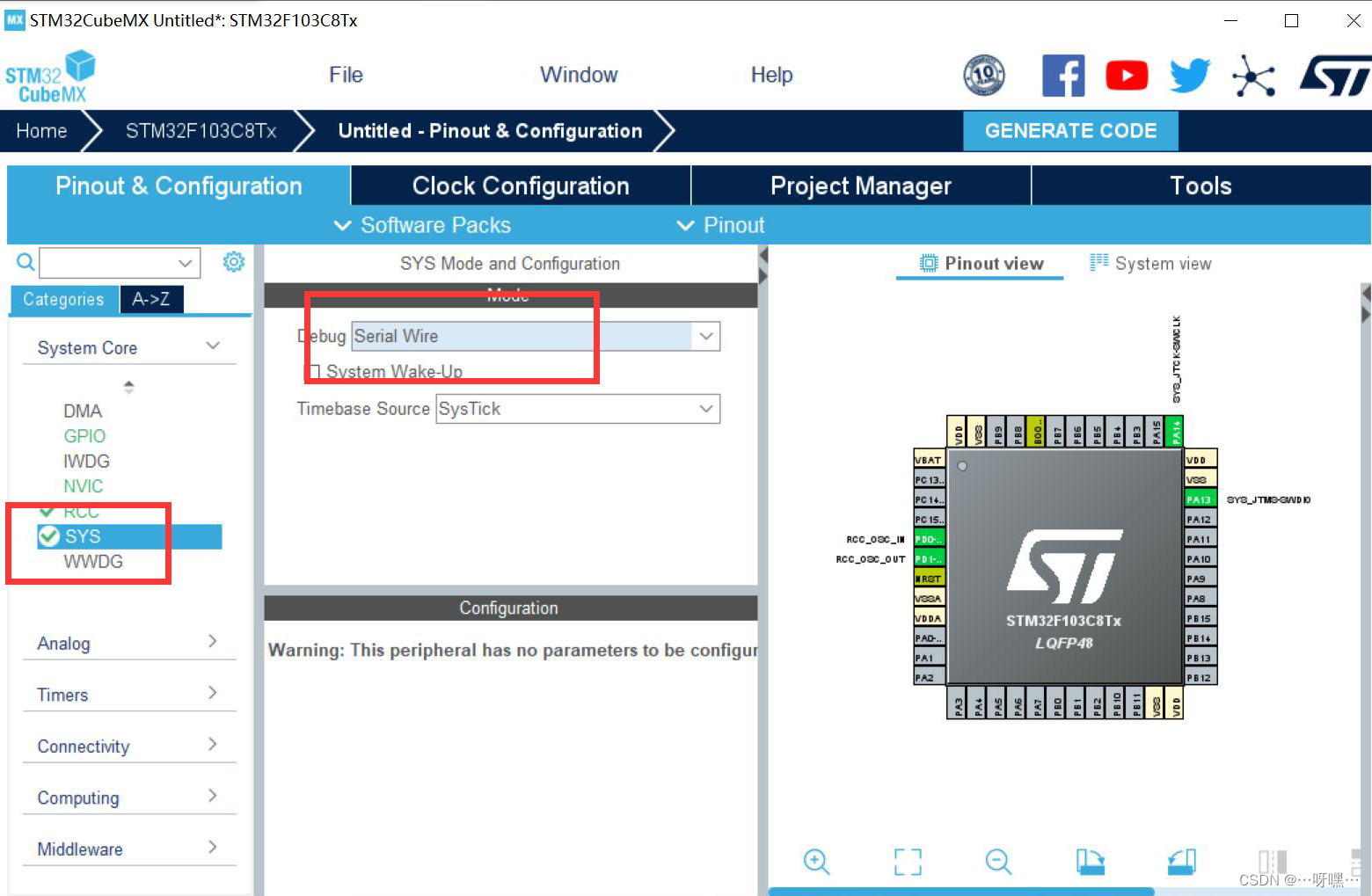The height and width of the screenshot is (896, 1372).
Task: Switch to System view
Action: [x=1150, y=263]
